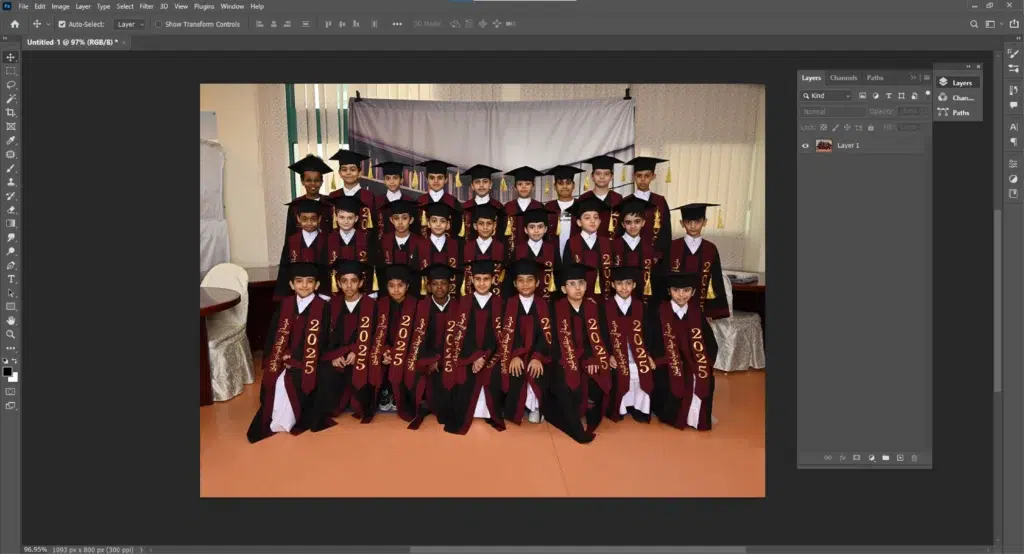1024x554 pixels.
Task: Switch to the Channels tab
Action: pyautogui.click(x=843, y=78)
